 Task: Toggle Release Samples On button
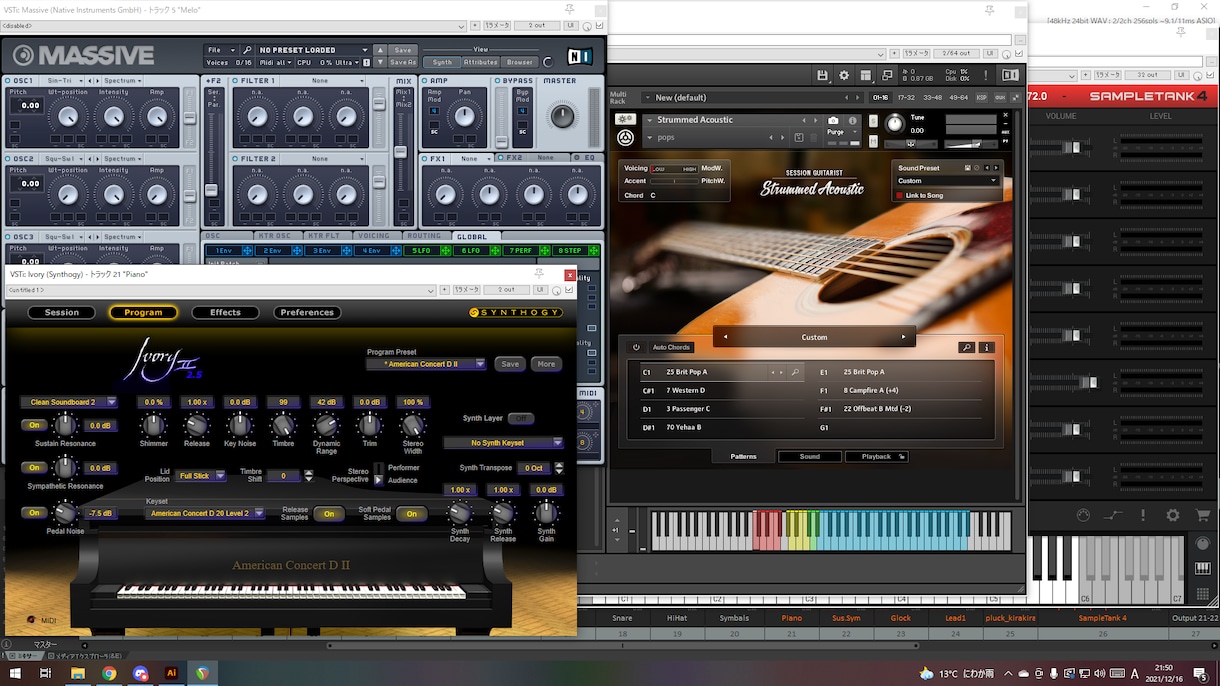[329, 514]
